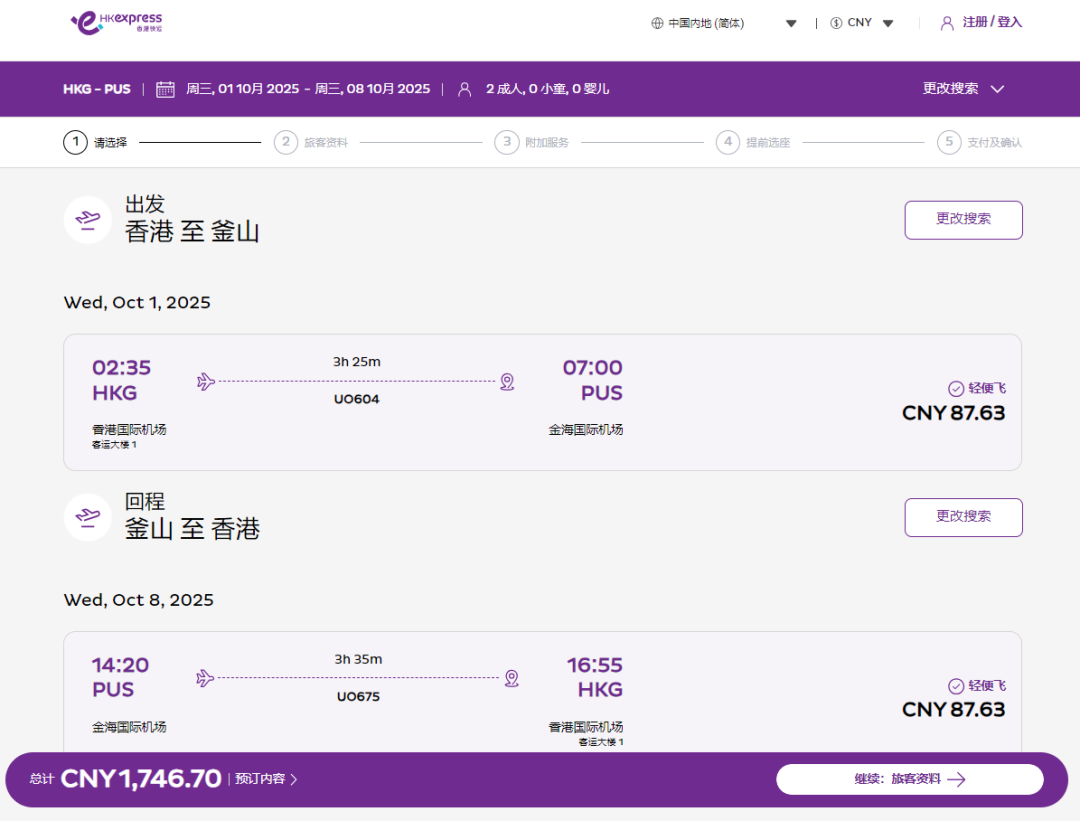Click the arrow icon on the continue button
Viewport: 1080px width, 821px height.
point(957,779)
